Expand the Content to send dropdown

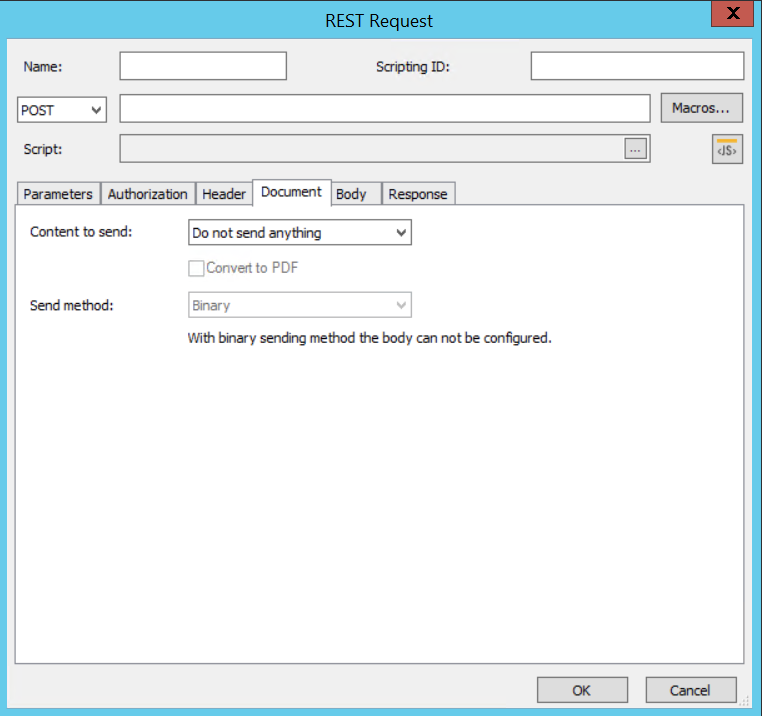pyautogui.click(x=300, y=232)
